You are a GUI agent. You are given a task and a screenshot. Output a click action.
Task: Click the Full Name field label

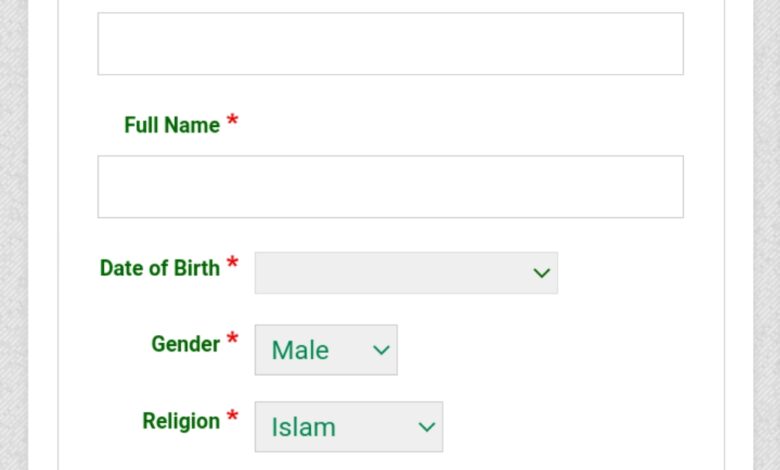point(172,125)
